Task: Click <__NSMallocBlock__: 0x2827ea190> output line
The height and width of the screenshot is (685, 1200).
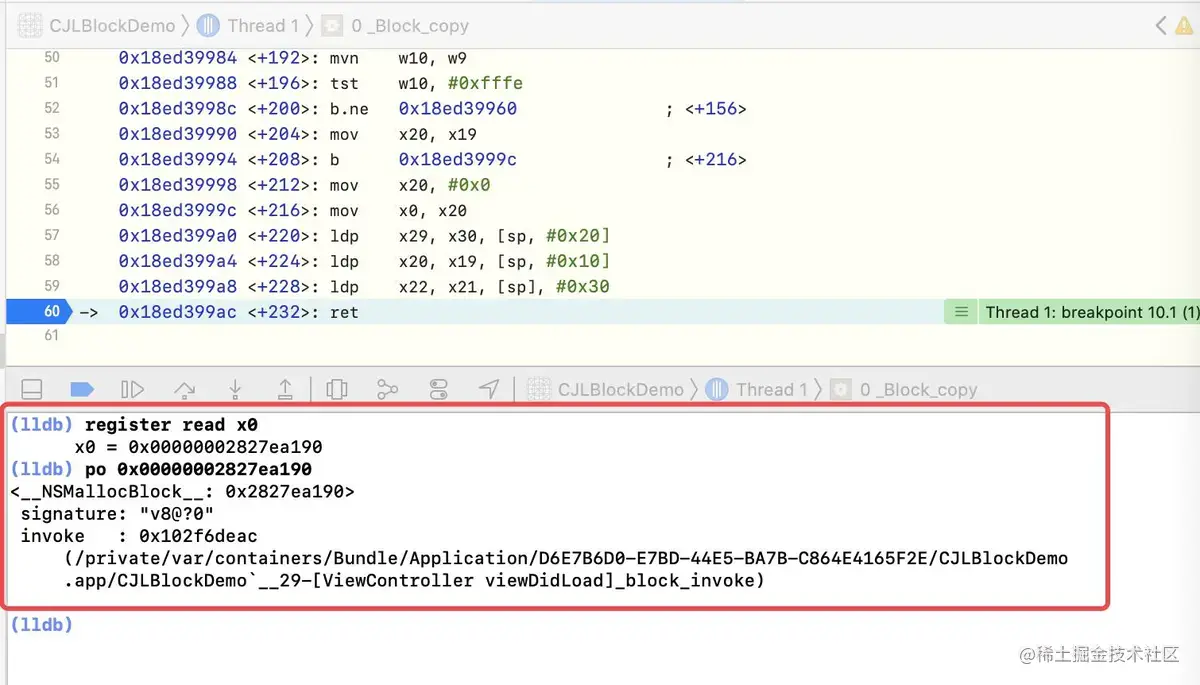Action: [182, 492]
